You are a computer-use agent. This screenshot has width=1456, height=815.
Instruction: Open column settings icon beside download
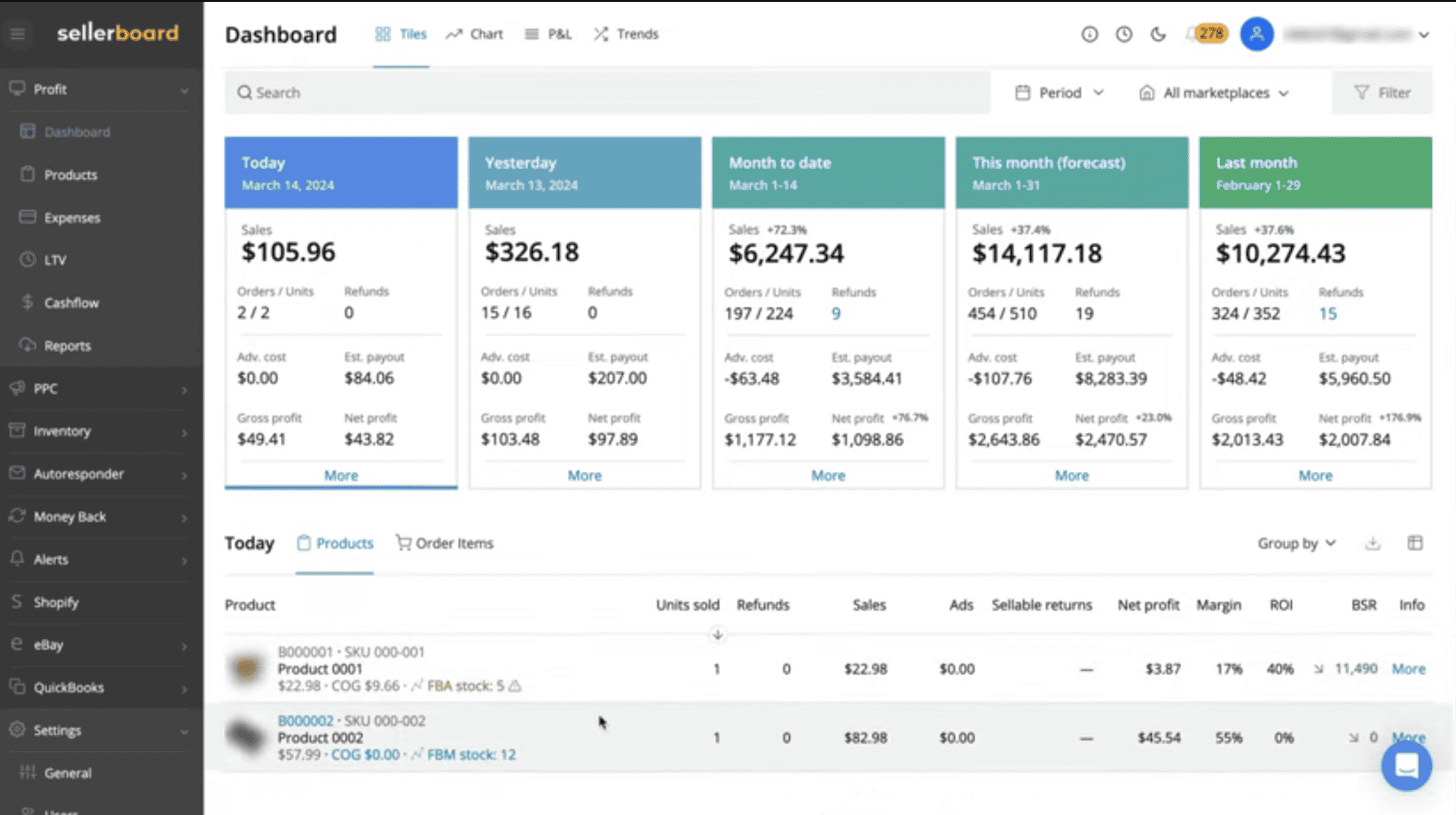(1415, 543)
